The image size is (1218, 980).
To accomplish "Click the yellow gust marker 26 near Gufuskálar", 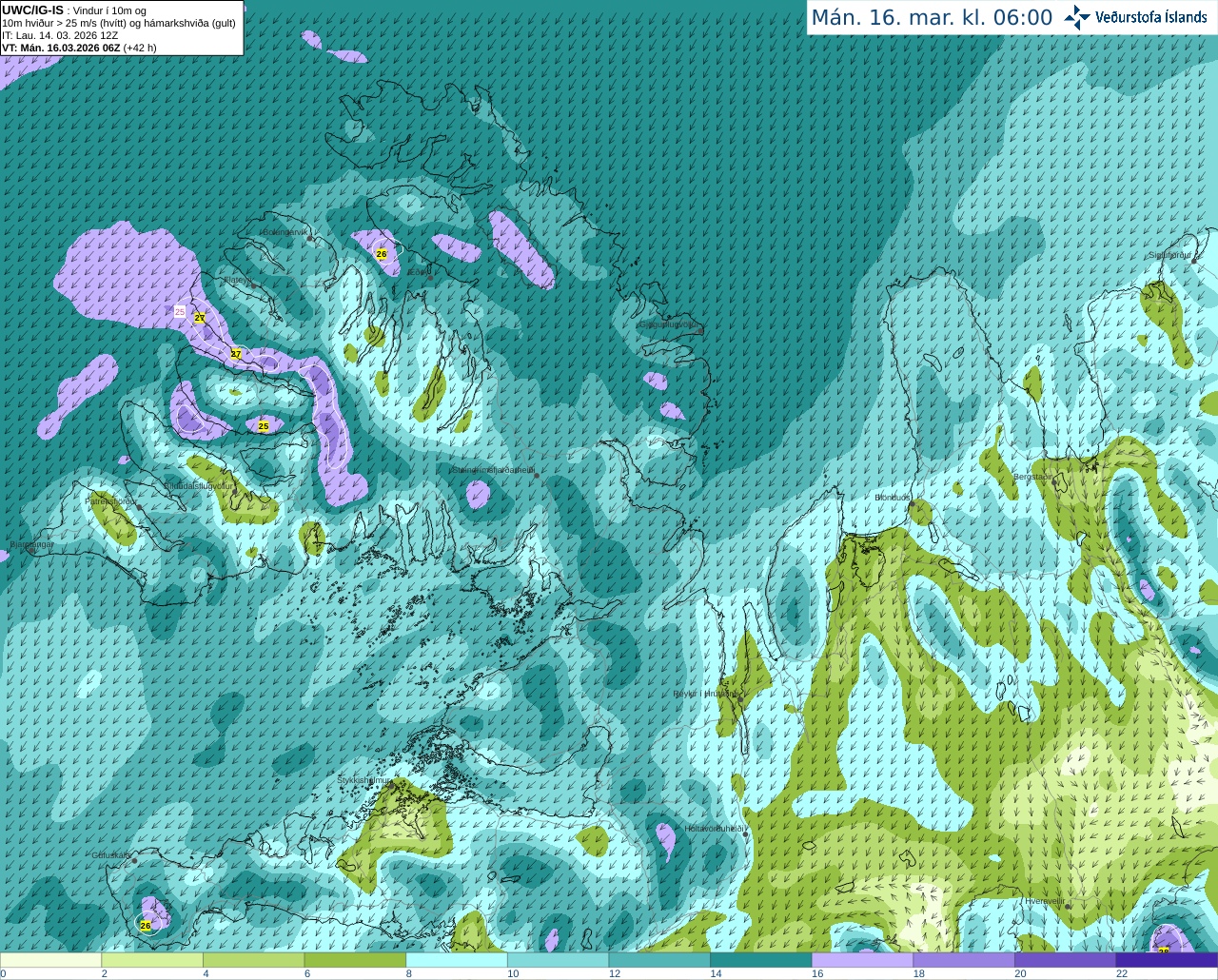I will [x=146, y=925].
